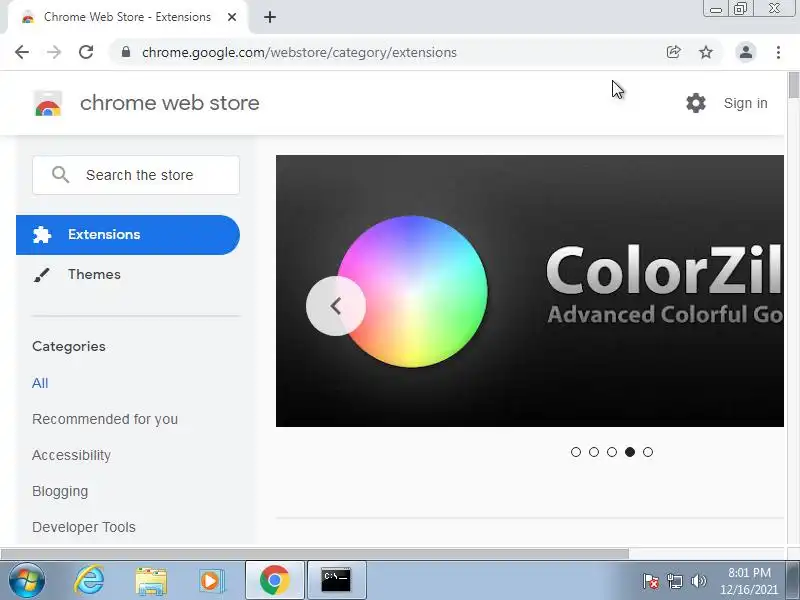Click the Categories heading text

(x=69, y=346)
